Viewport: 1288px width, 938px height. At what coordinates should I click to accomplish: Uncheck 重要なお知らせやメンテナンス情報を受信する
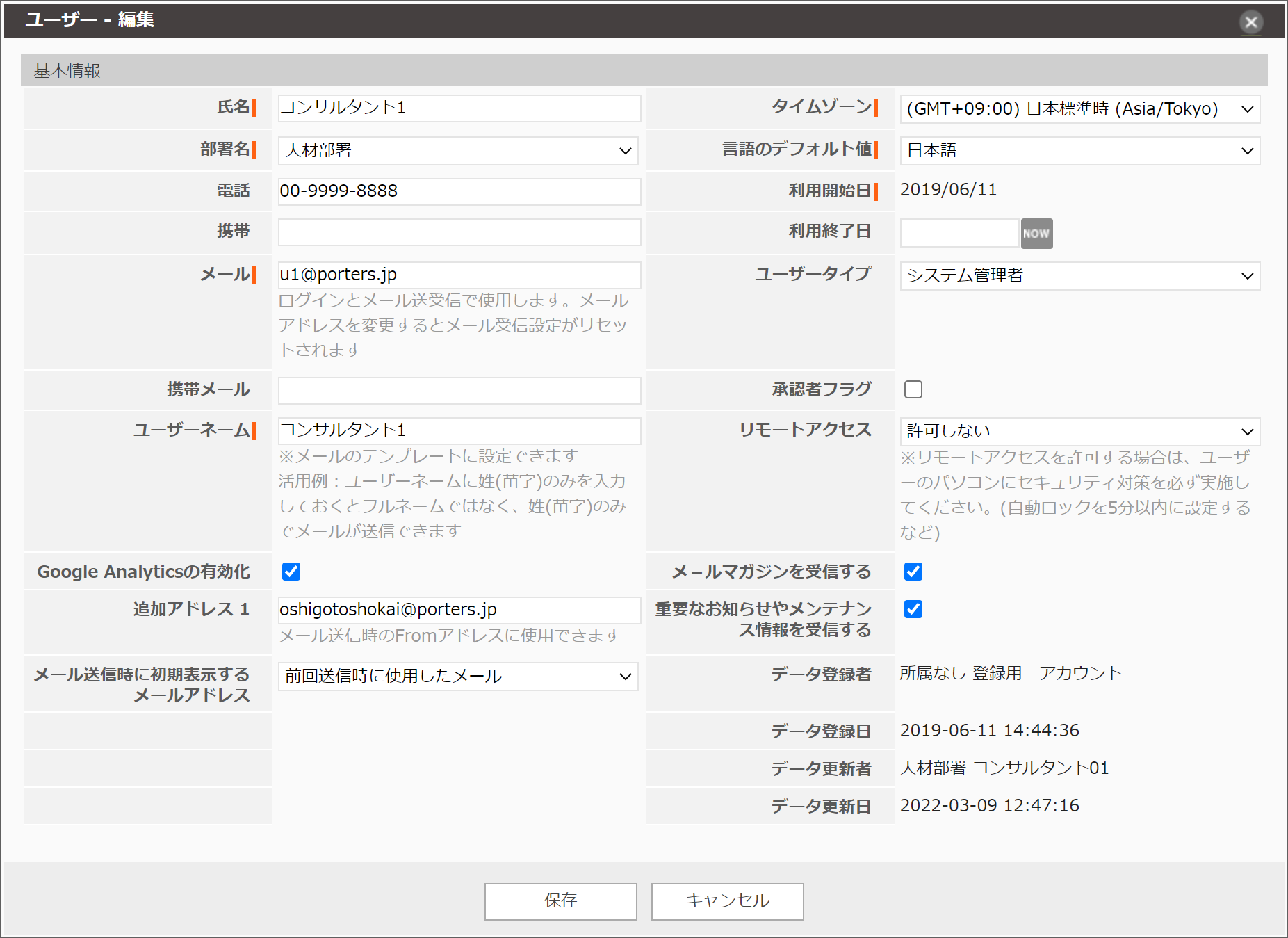coord(913,609)
